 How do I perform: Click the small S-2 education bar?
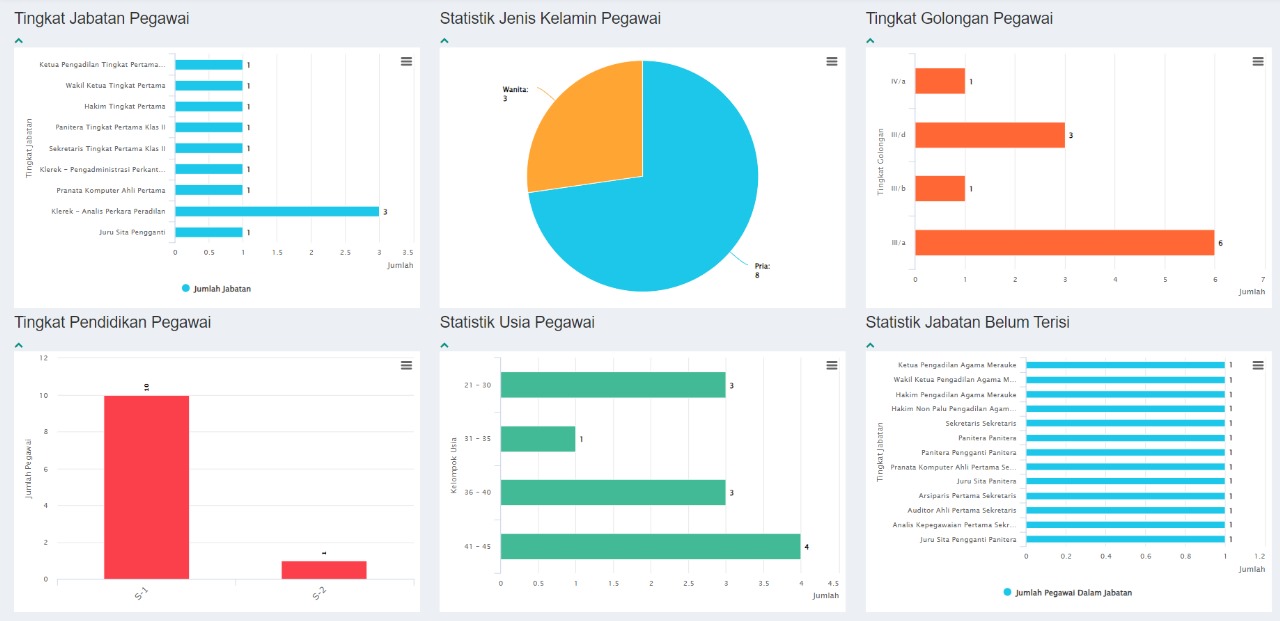323,570
